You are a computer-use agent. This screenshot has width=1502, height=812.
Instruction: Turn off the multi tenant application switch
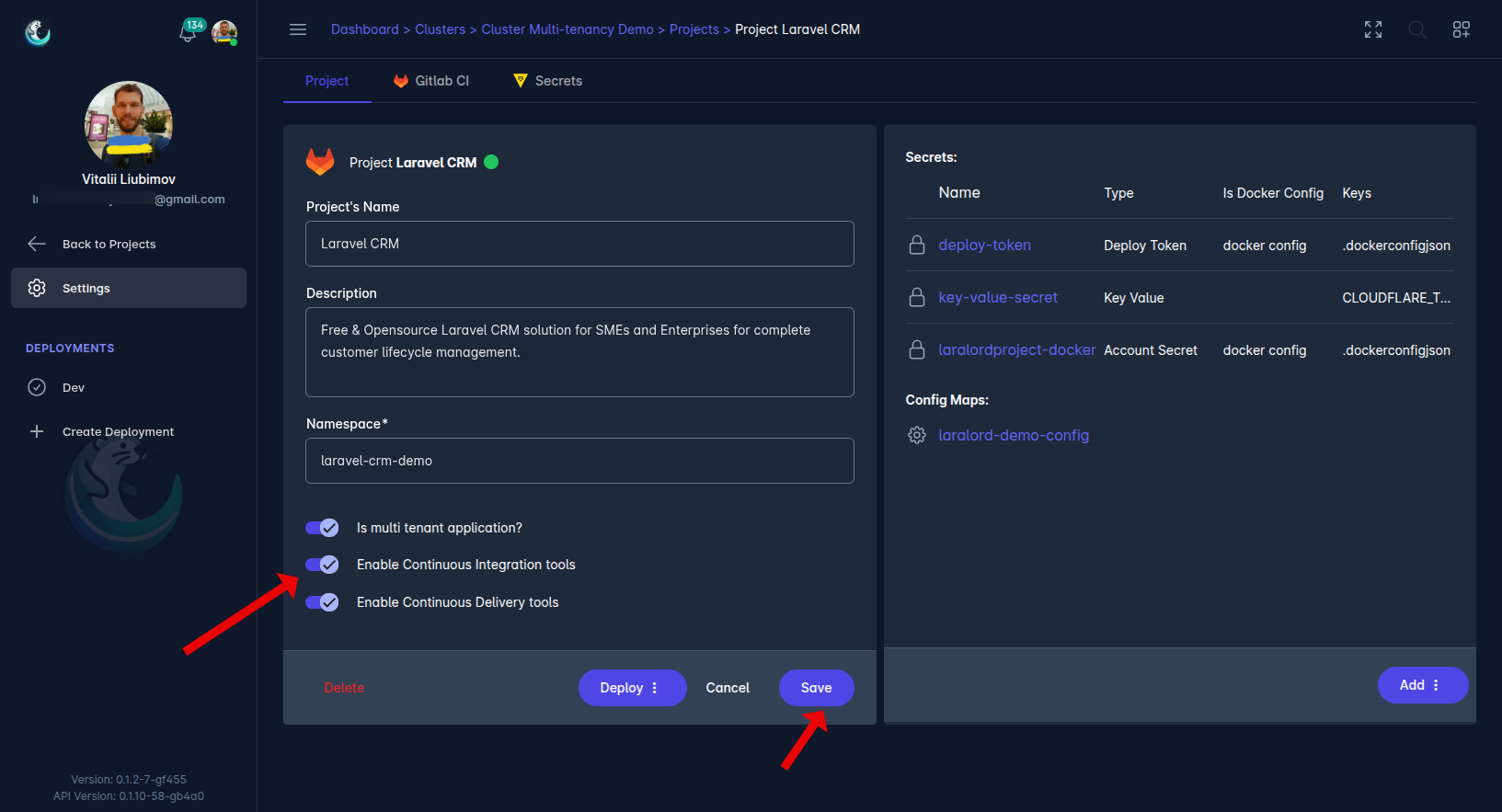click(323, 528)
